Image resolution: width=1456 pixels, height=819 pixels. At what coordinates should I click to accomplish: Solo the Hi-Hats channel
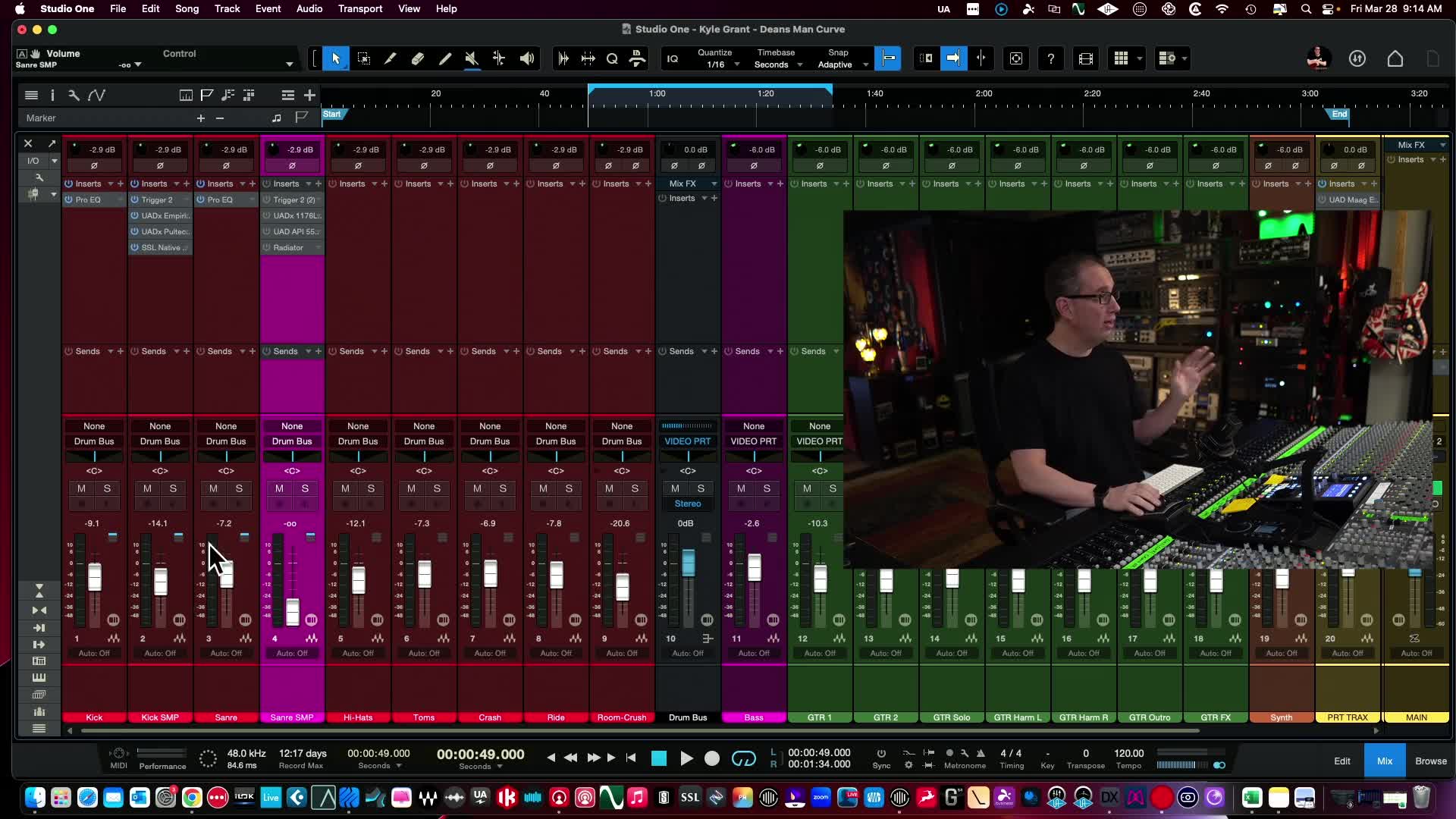pyautogui.click(x=371, y=488)
